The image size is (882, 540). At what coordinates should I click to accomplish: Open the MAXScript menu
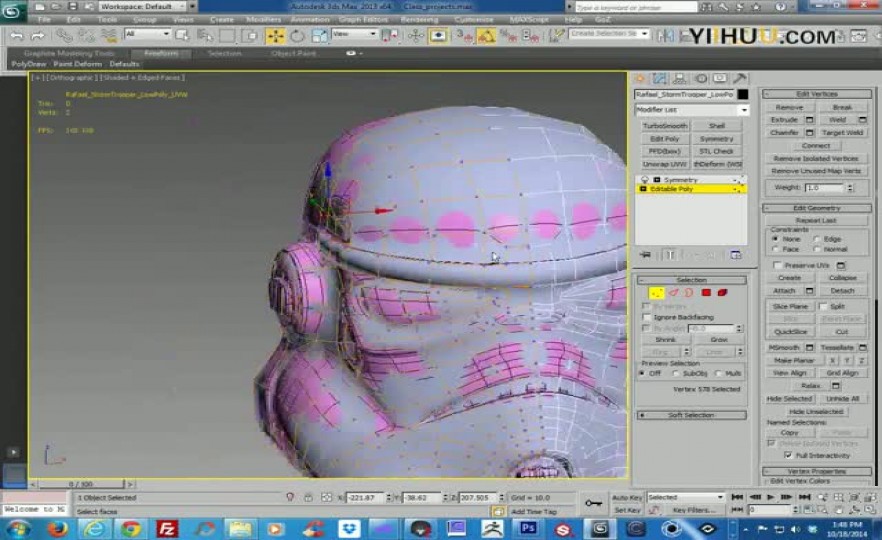point(528,20)
